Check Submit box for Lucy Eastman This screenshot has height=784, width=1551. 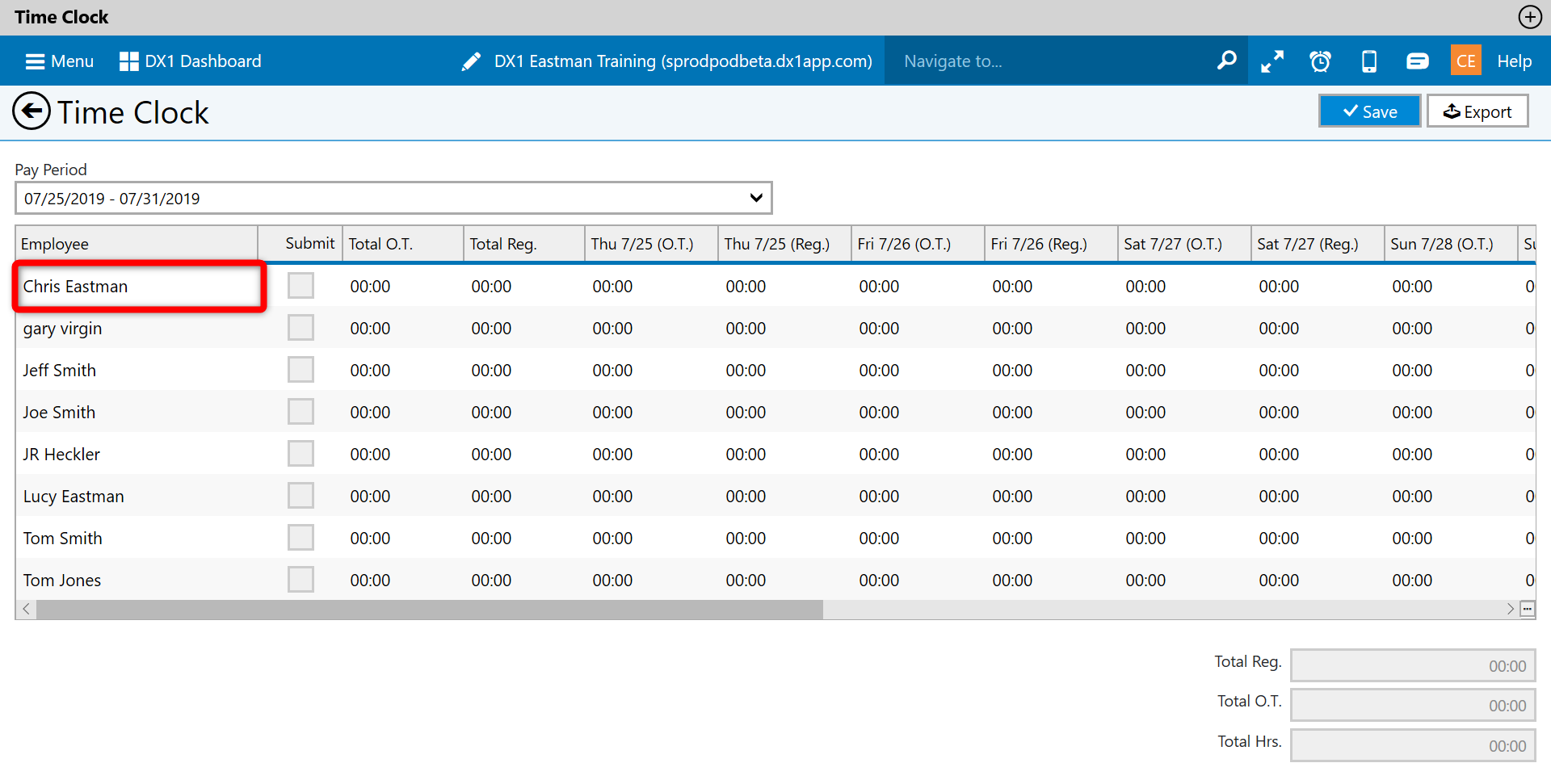[x=301, y=495]
